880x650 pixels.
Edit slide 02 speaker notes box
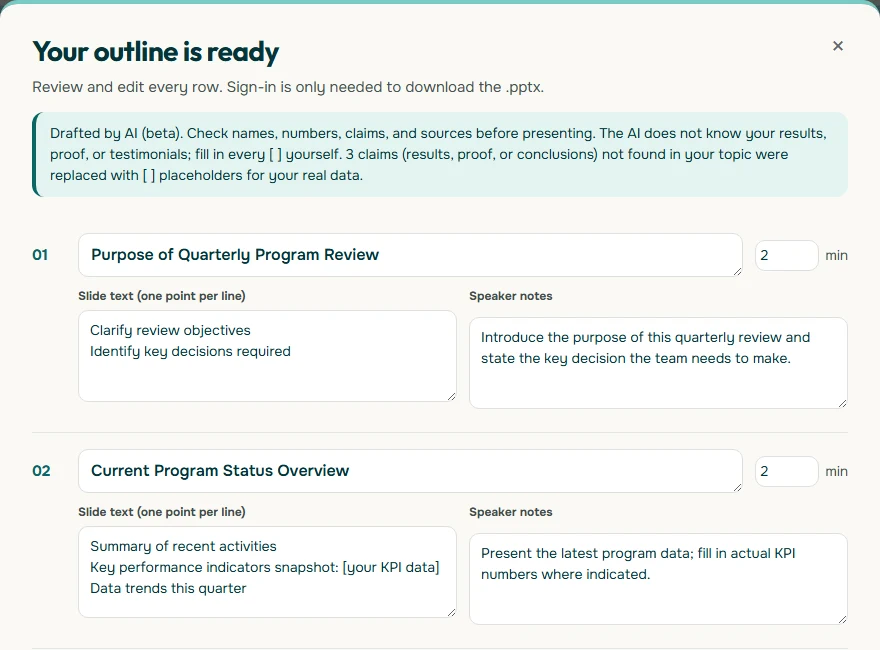pyautogui.click(x=658, y=579)
